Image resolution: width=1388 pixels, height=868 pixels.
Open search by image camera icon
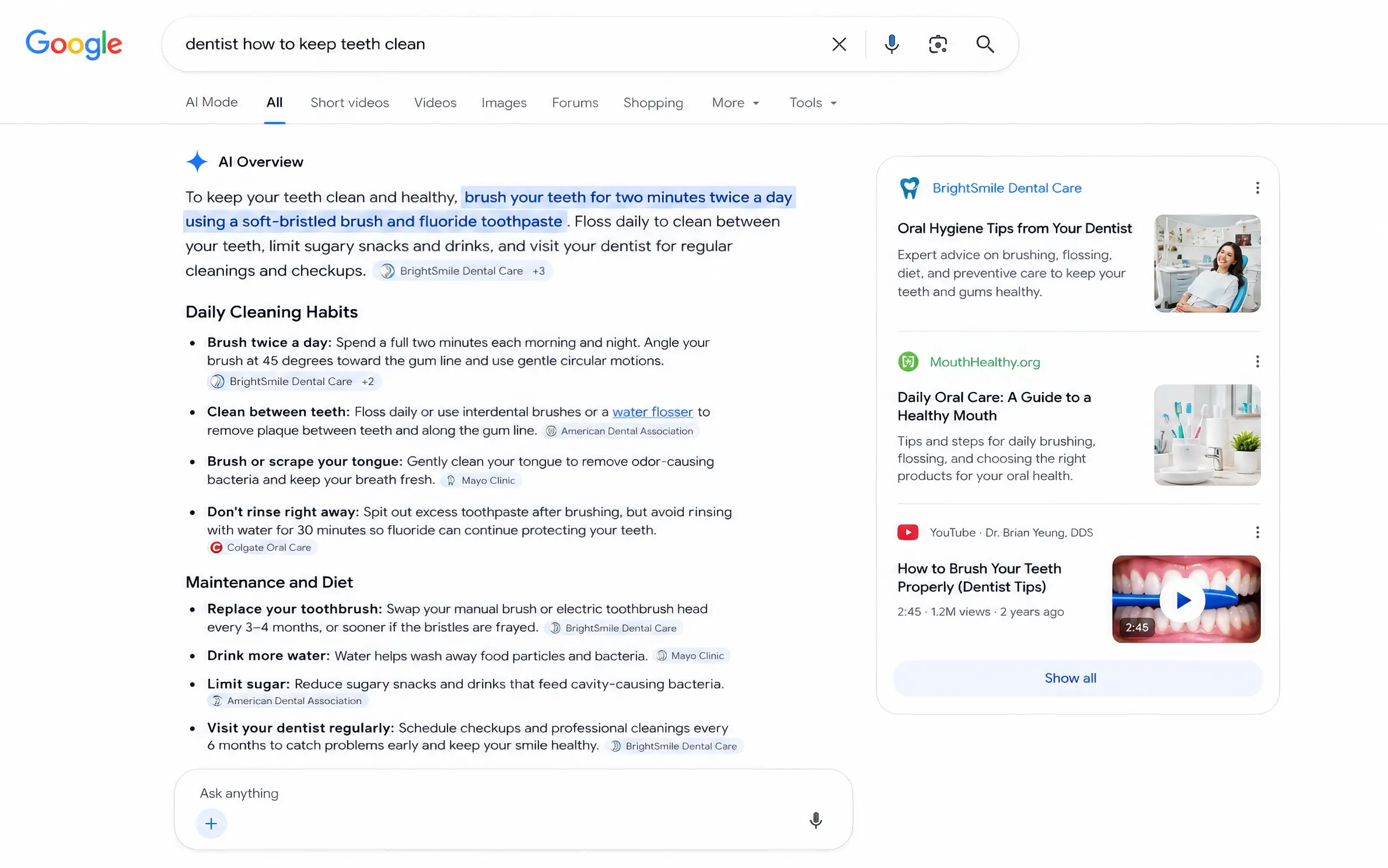(x=938, y=44)
